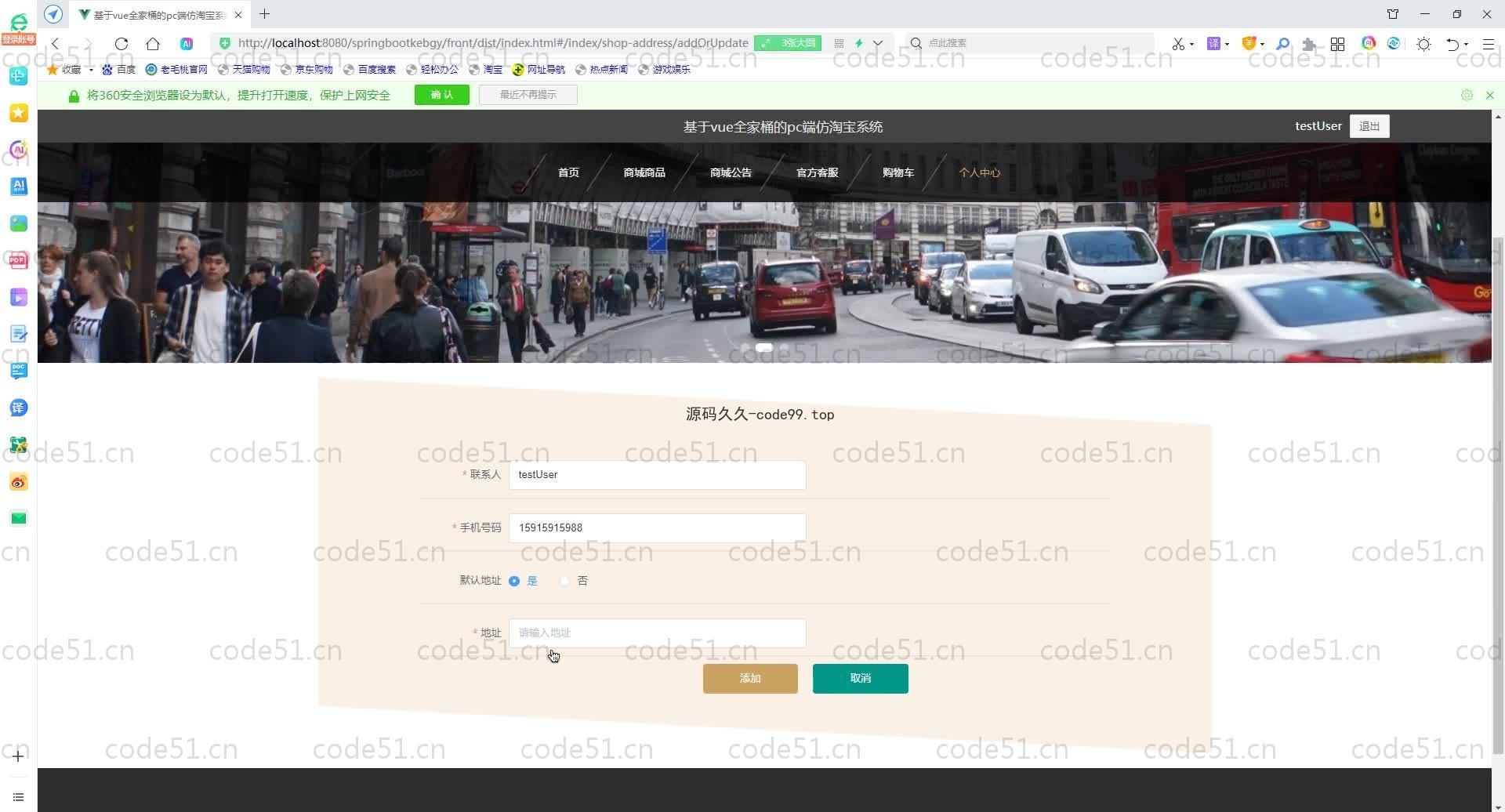Open the Weibo icon in sidebar
Image resolution: width=1505 pixels, height=812 pixels.
click(19, 482)
